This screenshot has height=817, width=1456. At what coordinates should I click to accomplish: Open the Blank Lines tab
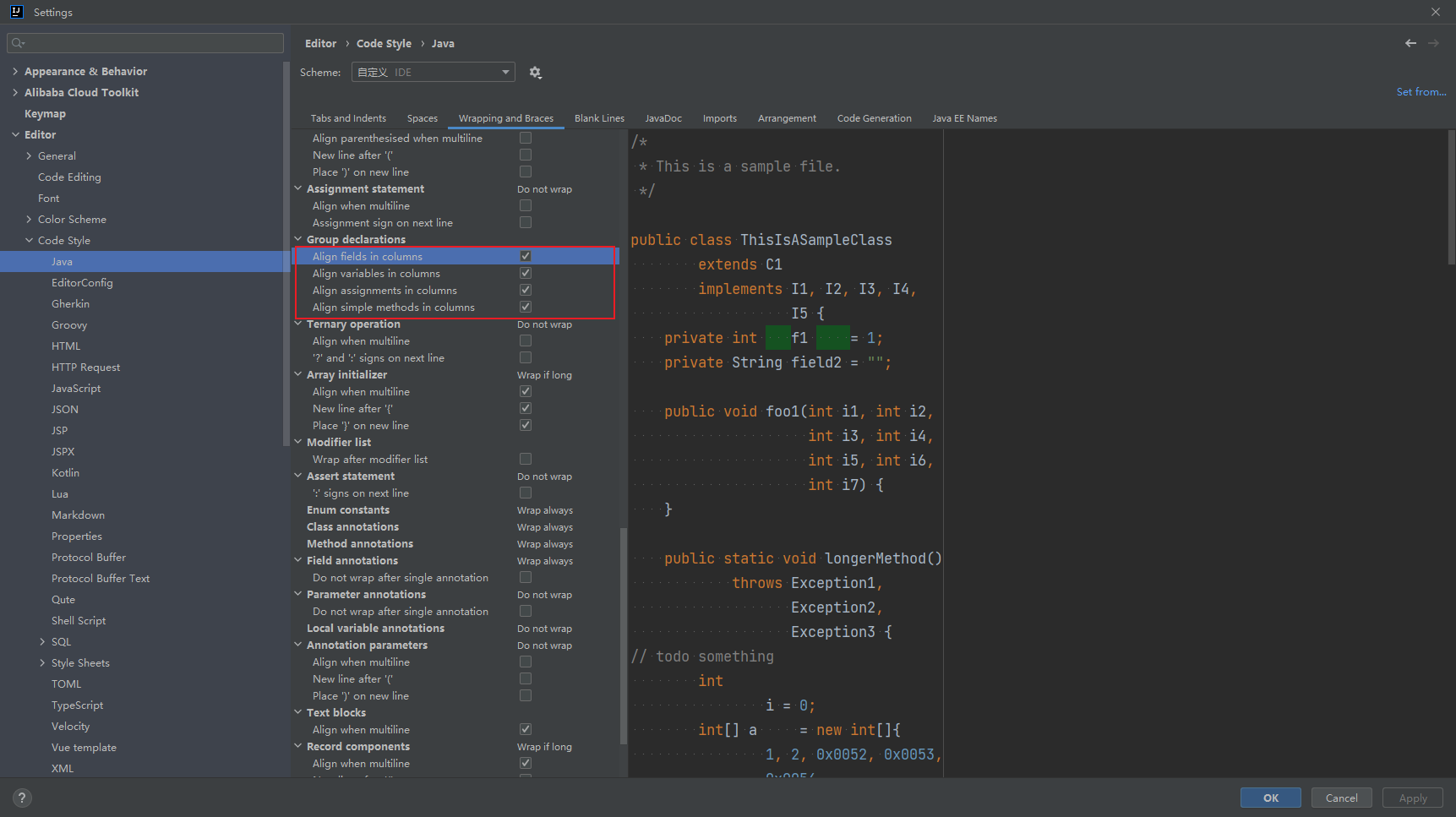(599, 118)
